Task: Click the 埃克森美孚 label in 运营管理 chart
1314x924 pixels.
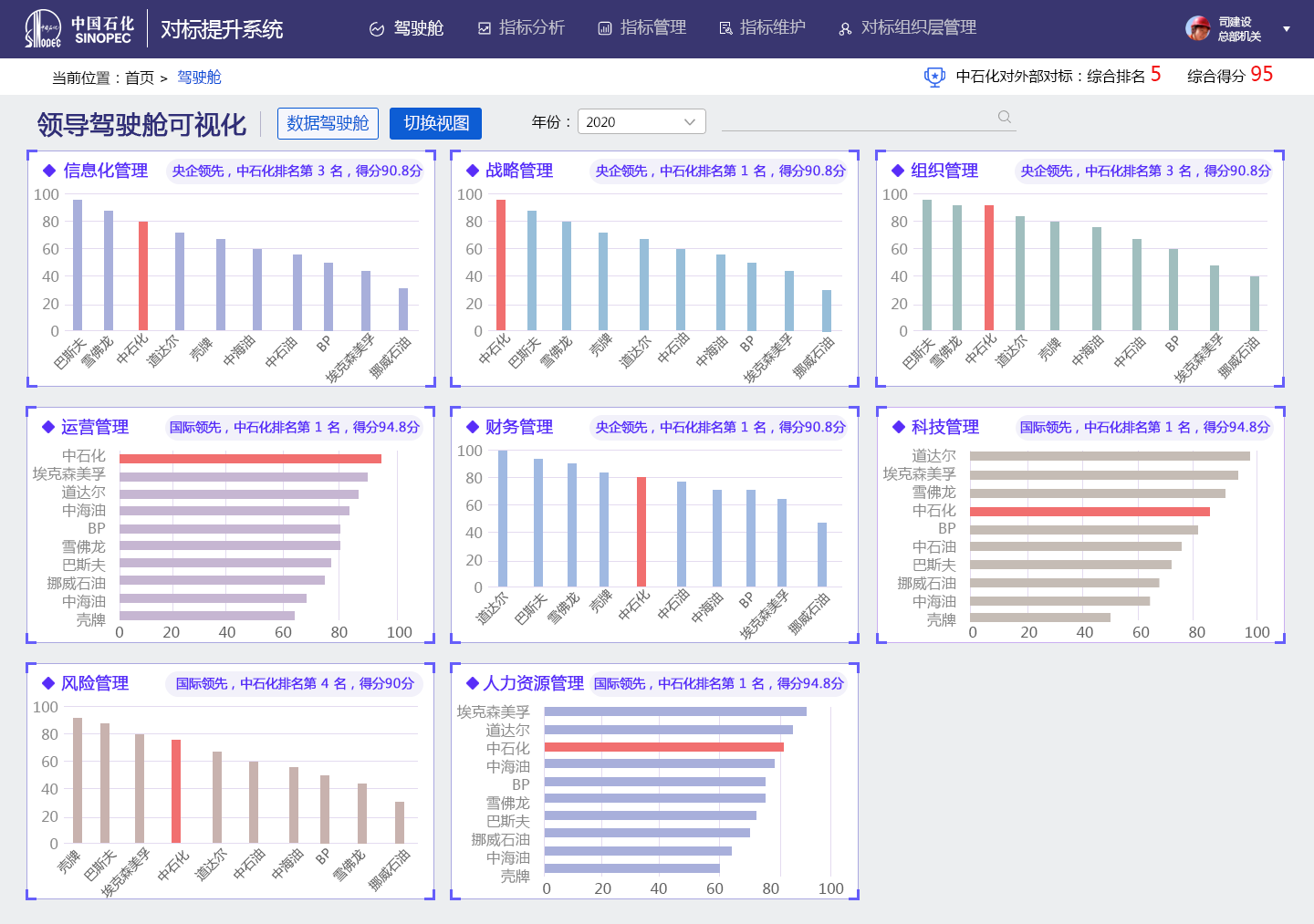Action: point(69,474)
